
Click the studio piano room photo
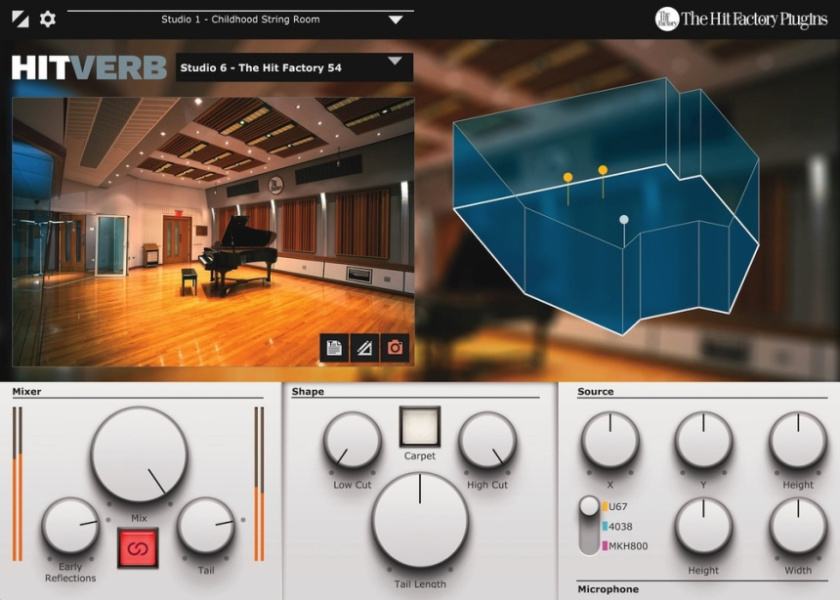[213, 231]
